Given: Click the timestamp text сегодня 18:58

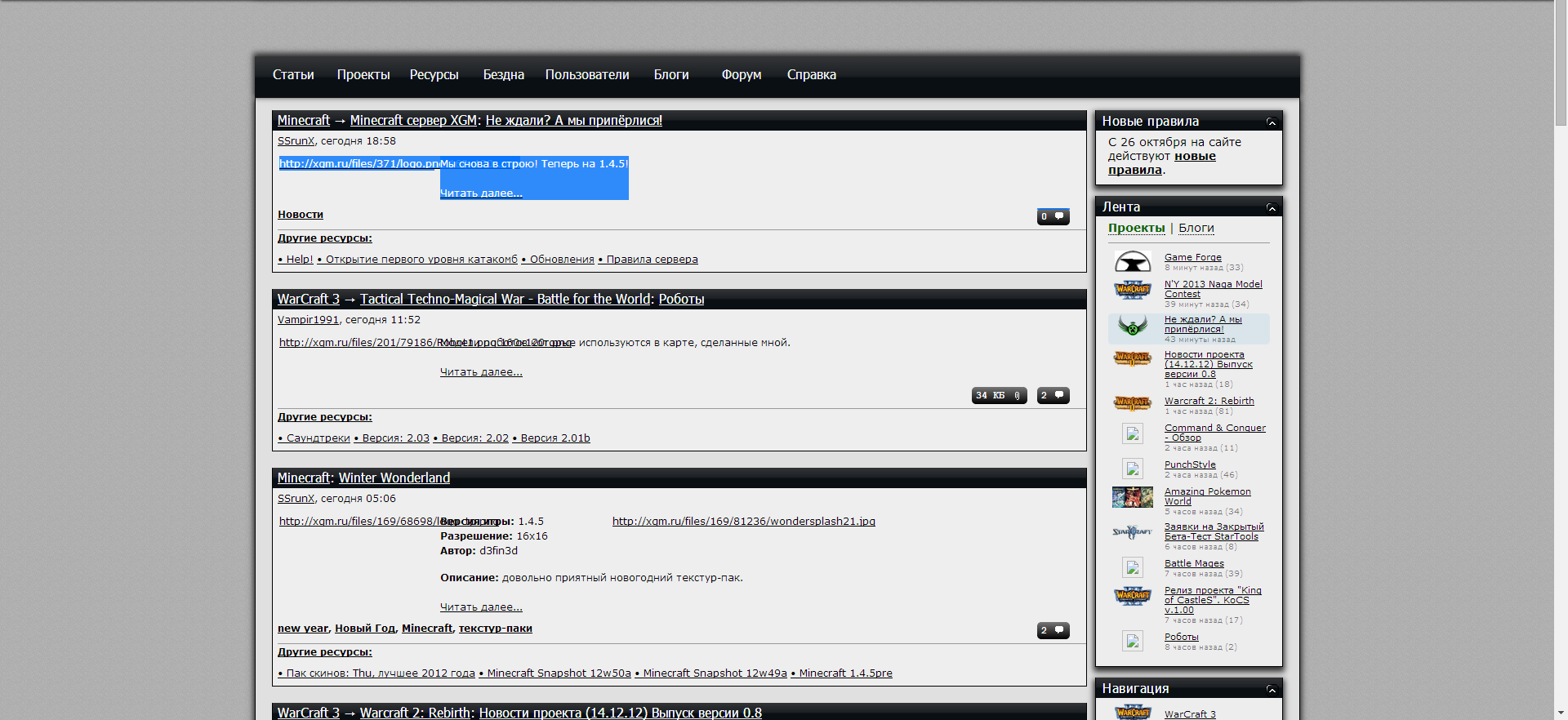Looking at the screenshot, I should (x=359, y=141).
